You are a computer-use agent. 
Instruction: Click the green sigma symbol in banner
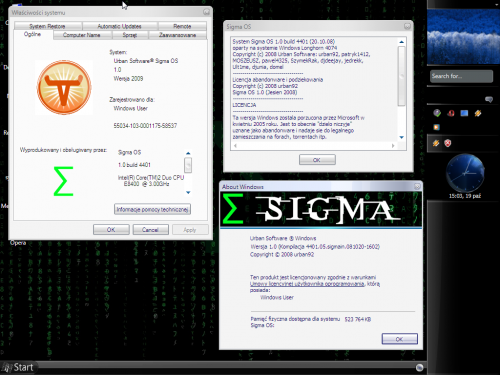tap(232, 209)
